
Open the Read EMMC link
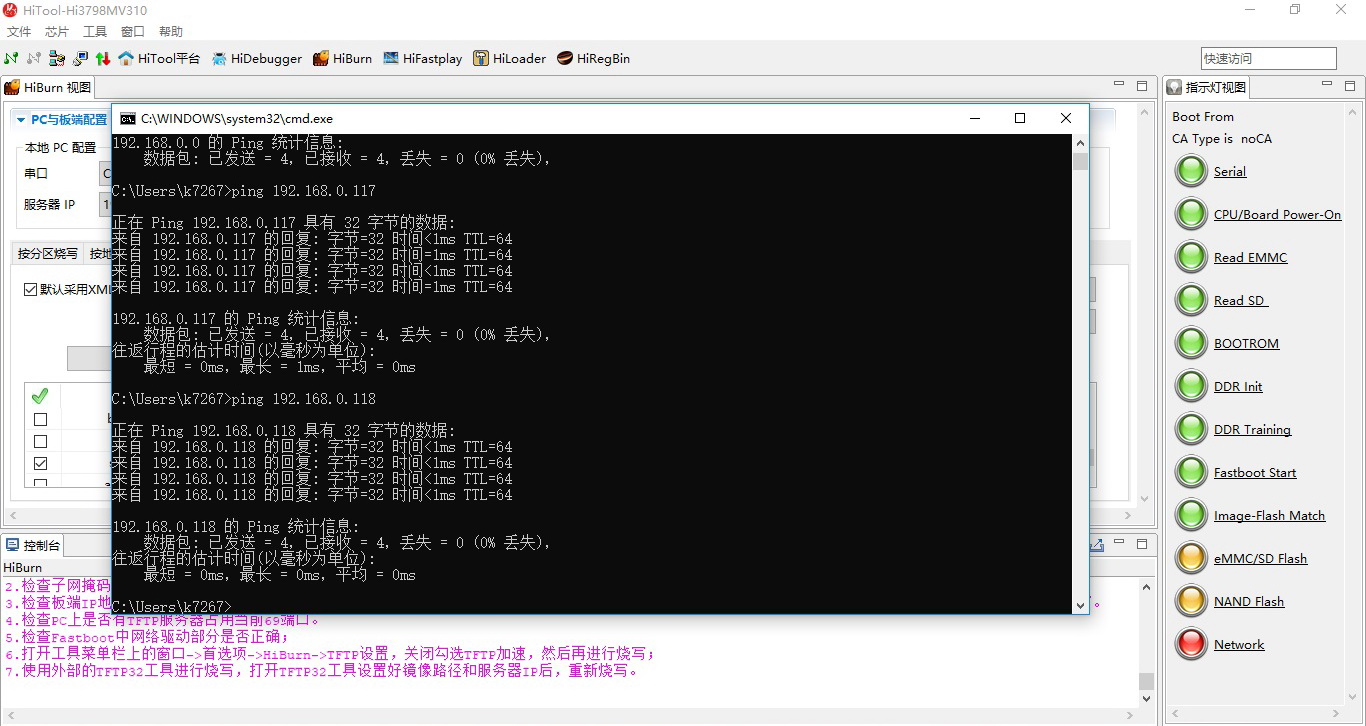(x=1250, y=258)
